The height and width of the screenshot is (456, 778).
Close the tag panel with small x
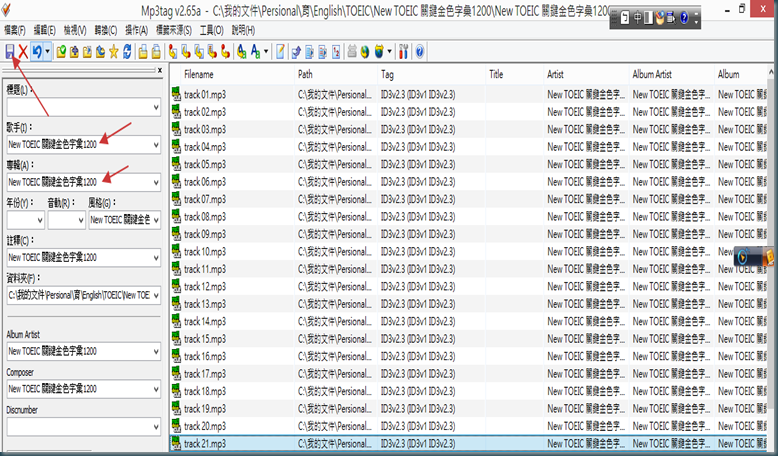(x=160, y=70)
